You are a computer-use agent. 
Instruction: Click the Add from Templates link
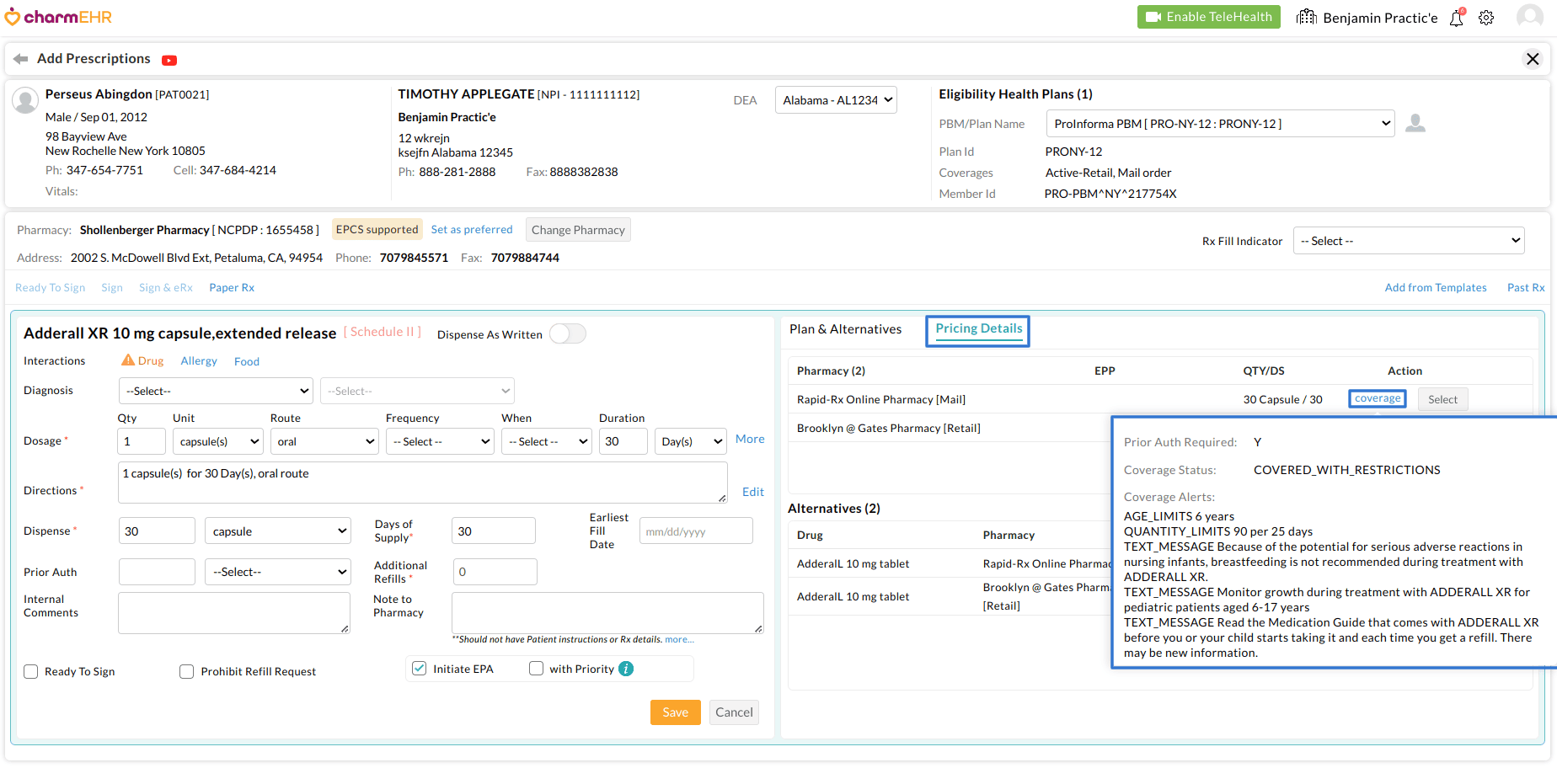[x=1435, y=288]
